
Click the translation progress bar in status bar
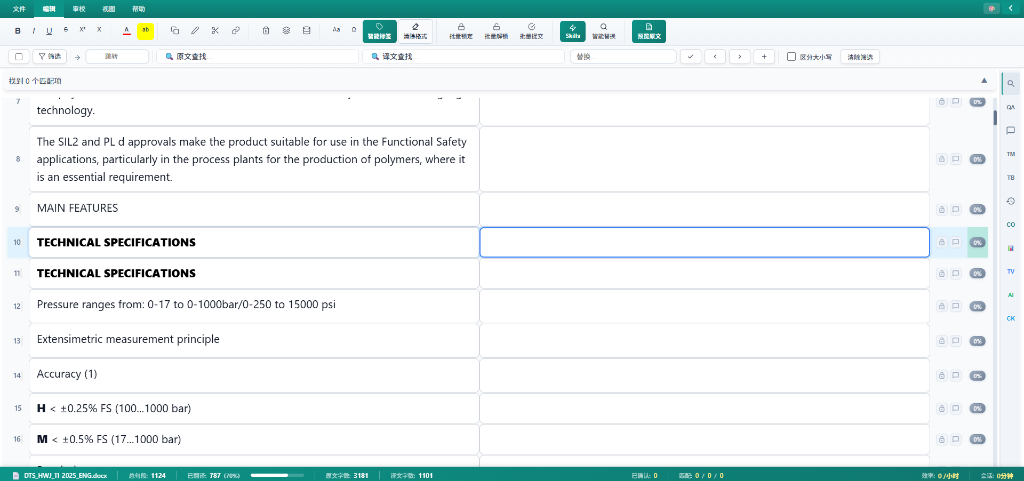pyautogui.click(x=279, y=476)
